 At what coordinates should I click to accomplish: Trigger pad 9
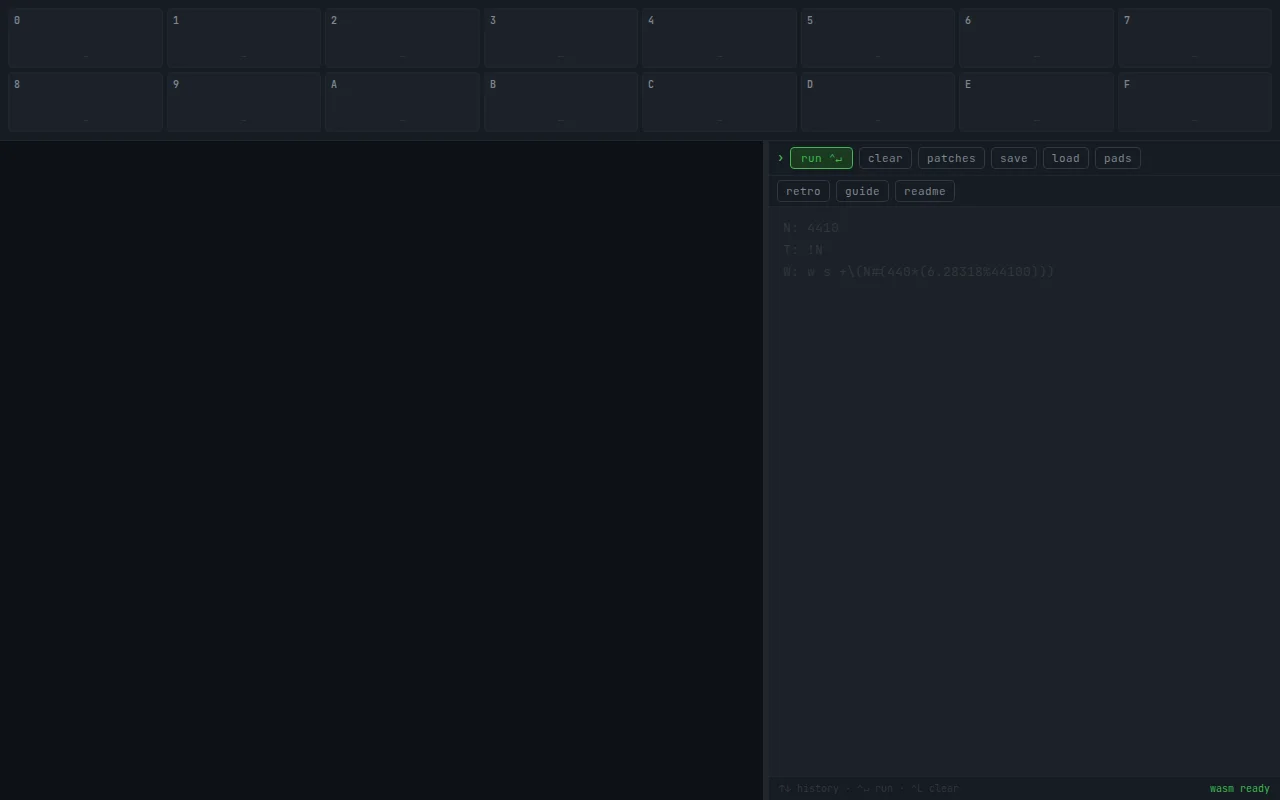click(244, 102)
